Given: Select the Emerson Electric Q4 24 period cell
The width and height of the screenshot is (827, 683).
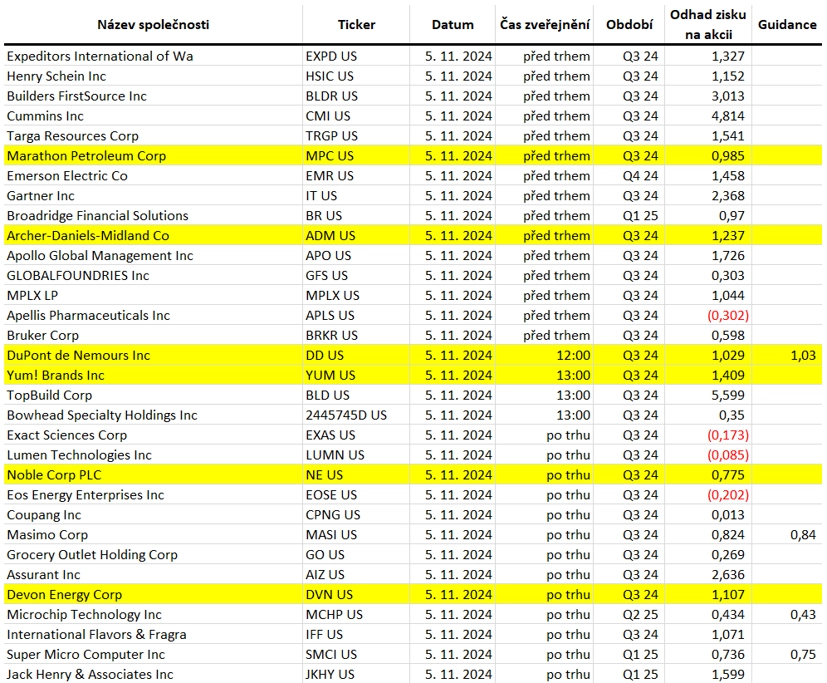Looking at the screenshot, I should [640, 176].
